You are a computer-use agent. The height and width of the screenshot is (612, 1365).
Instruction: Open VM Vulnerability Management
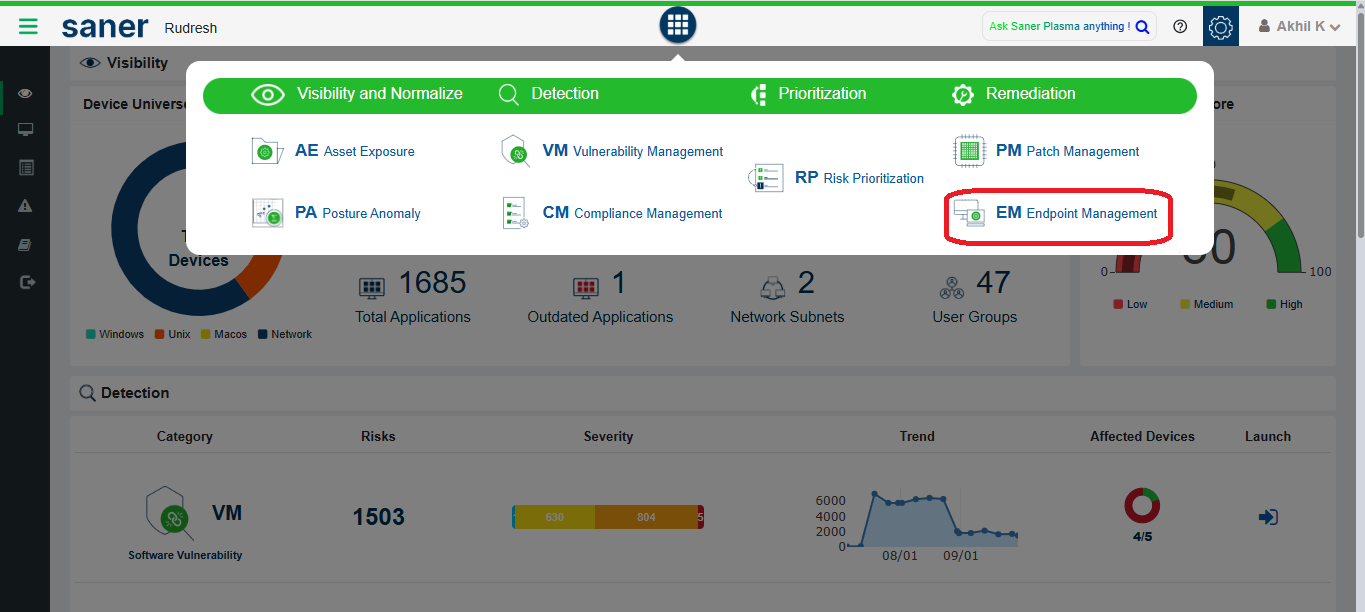[632, 151]
